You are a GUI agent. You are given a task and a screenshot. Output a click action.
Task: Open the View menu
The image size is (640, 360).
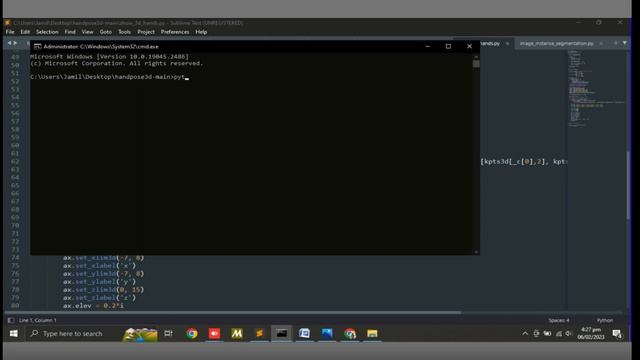[x=87, y=32]
